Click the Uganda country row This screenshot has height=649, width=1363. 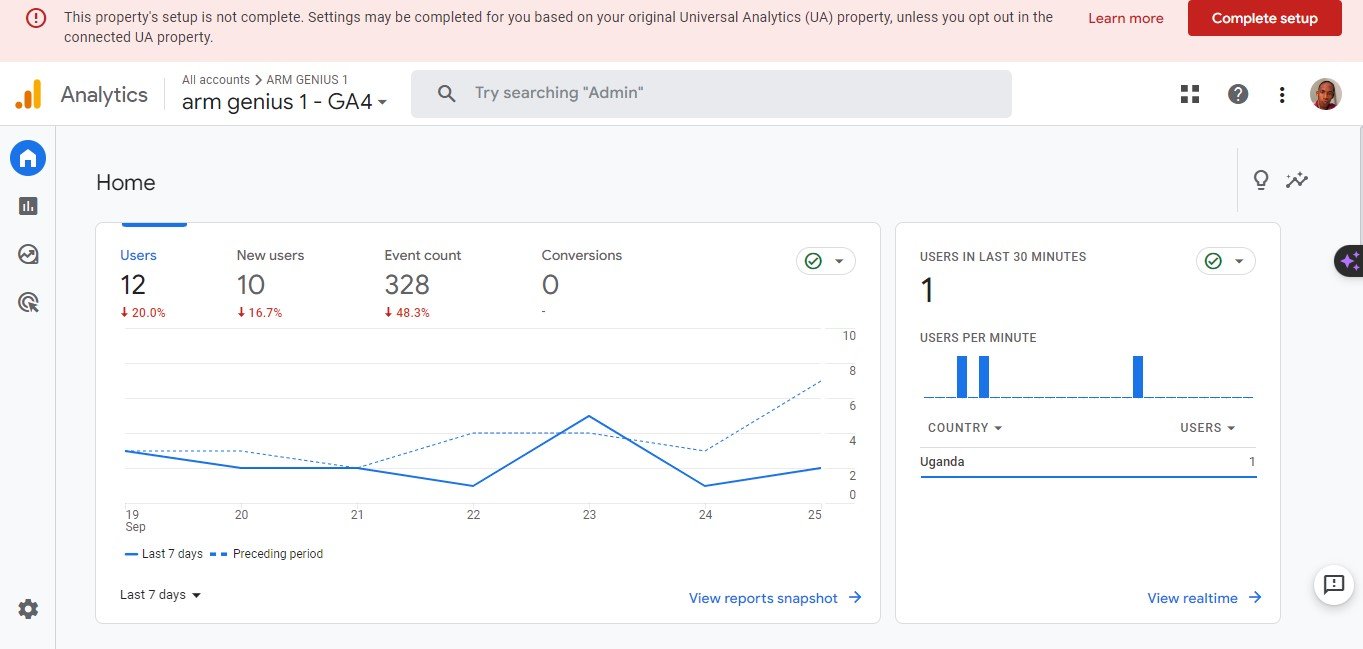coord(1088,462)
